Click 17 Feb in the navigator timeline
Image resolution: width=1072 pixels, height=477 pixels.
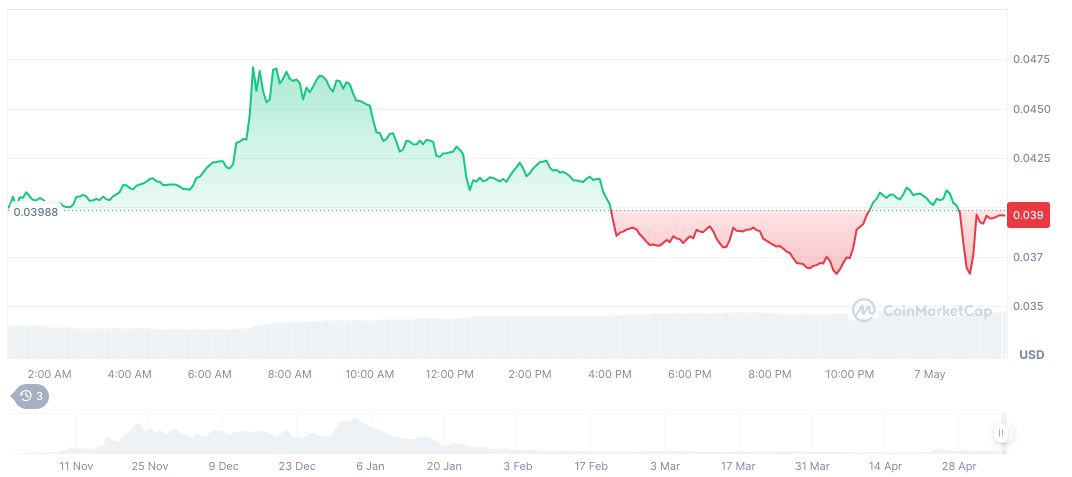591,466
